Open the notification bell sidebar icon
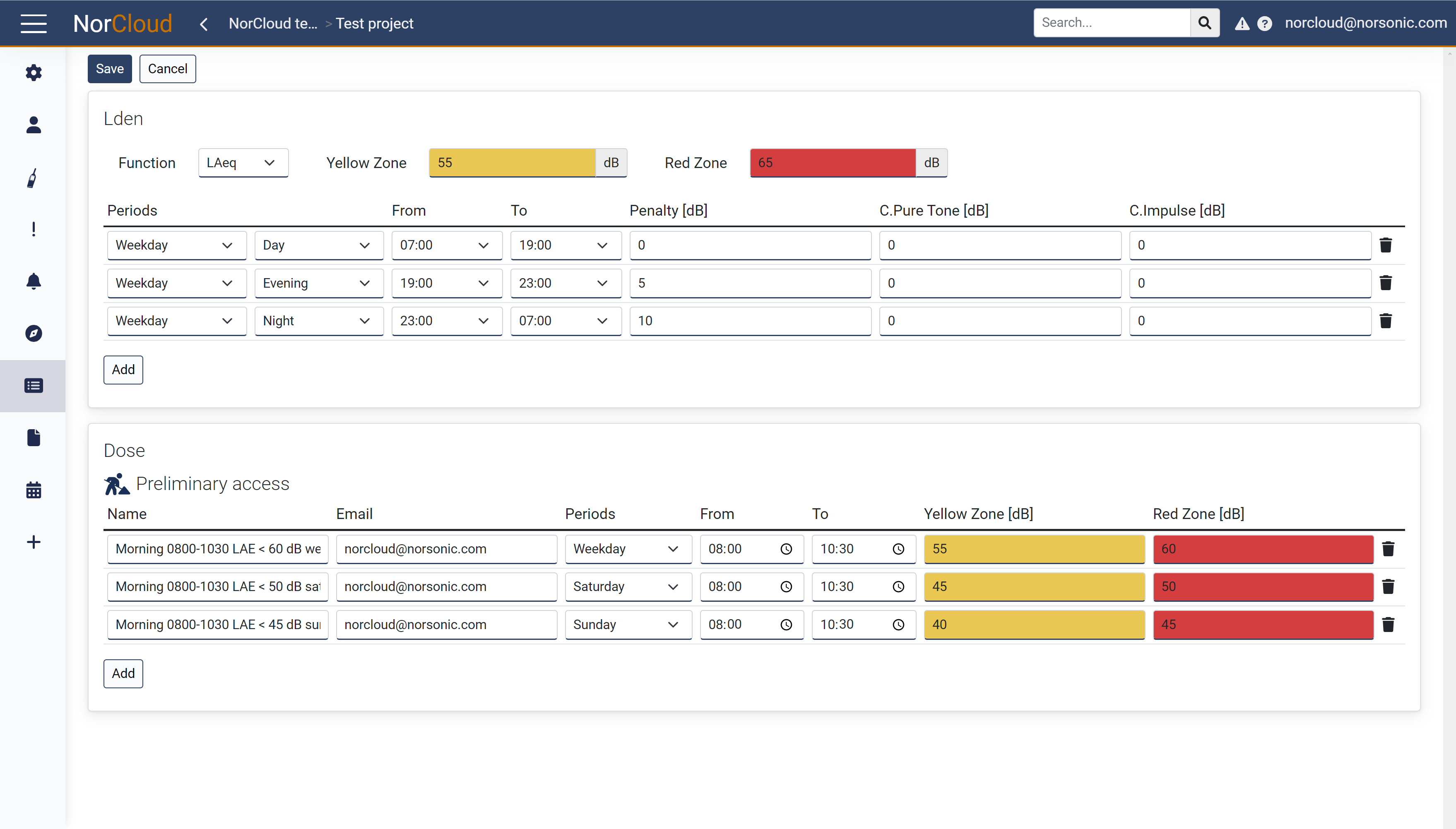The width and height of the screenshot is (1456, 829). click(34, 281)
